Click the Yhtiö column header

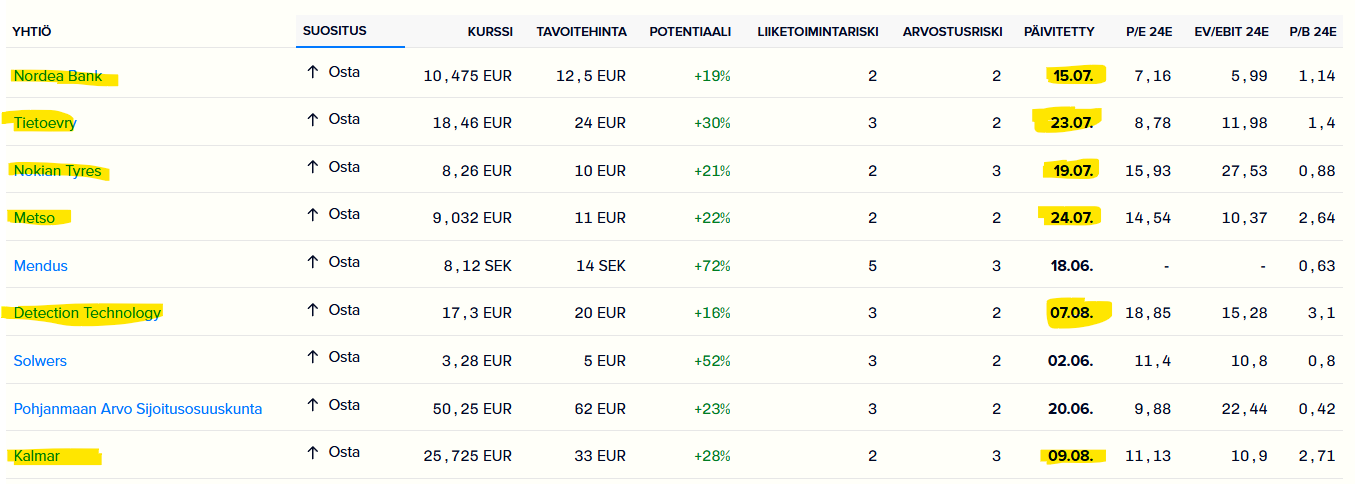[32, 32]
